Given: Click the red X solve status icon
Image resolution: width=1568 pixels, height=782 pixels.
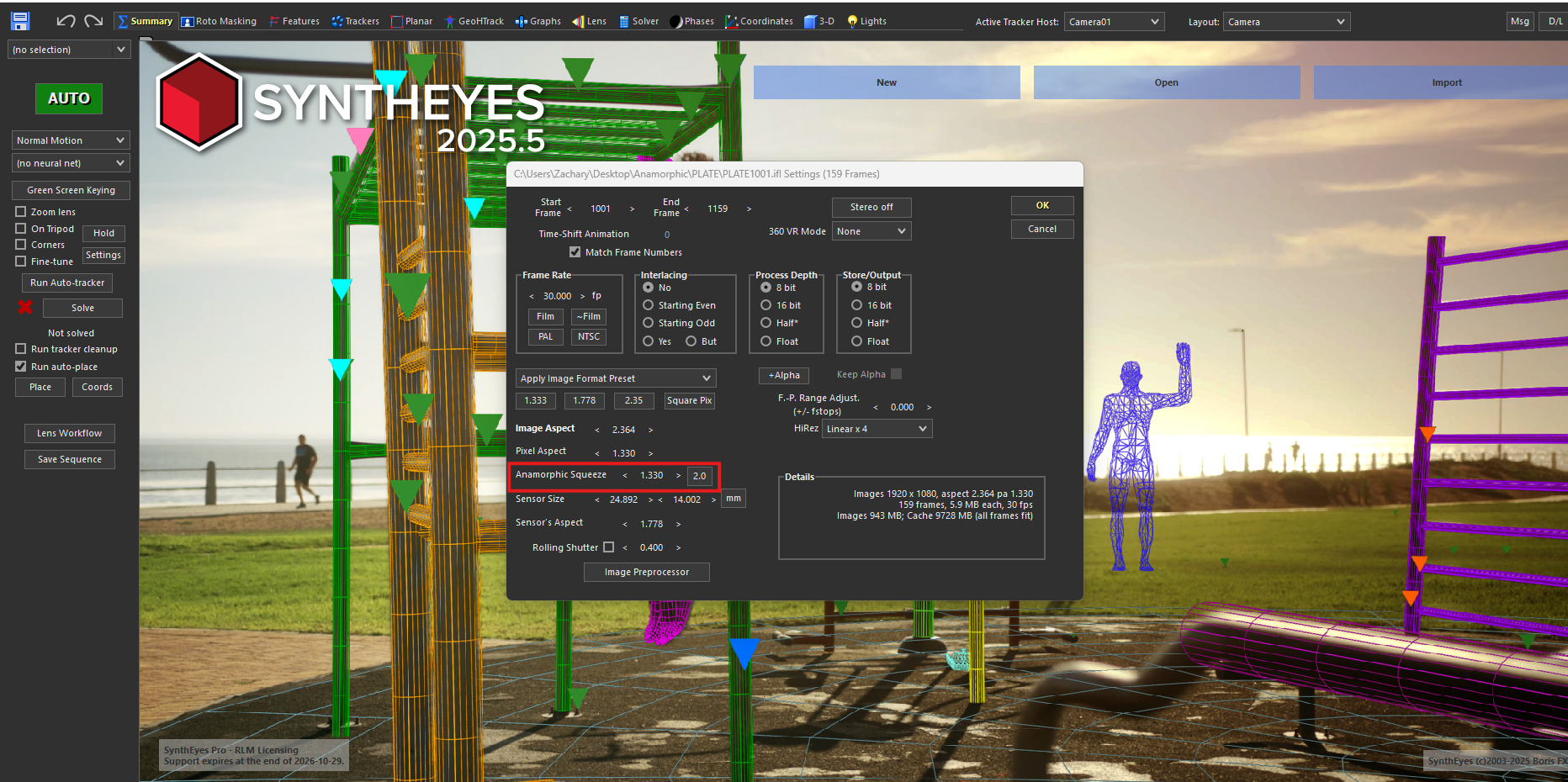Looking at the screenshot, I should (25, 307).
